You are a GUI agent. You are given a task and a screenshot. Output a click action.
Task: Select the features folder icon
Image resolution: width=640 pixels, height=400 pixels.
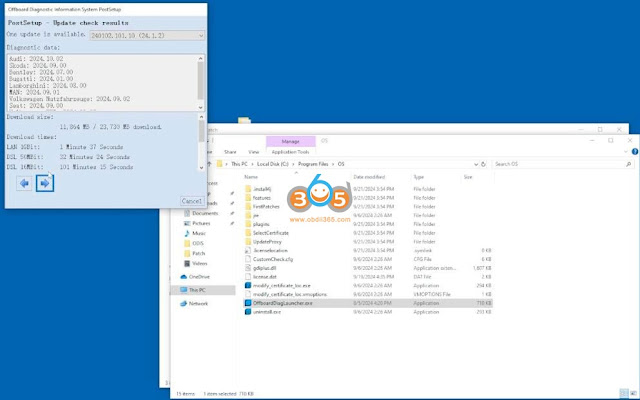(248, 198)
